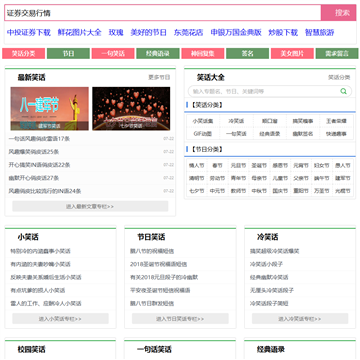
Task: Open article 幽默开心俏皮话27条
Action: [x=34, y=178]
